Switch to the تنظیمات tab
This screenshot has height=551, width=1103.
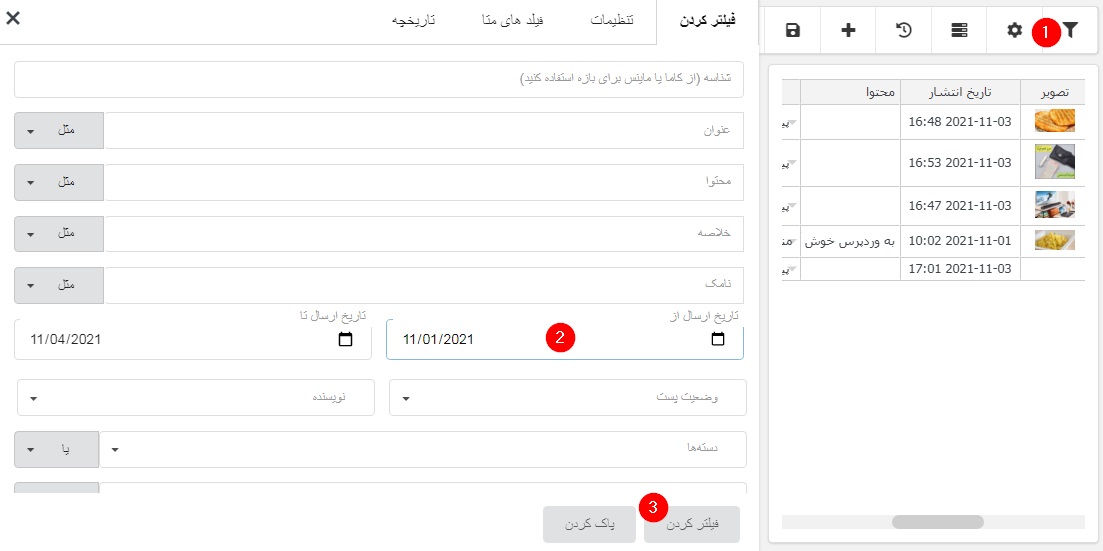click(x=612, y=21)
